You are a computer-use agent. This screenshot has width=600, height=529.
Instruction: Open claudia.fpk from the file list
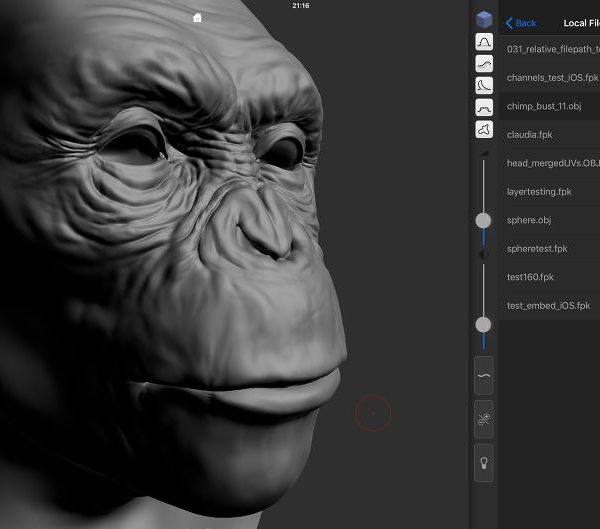tap(530, 134)
